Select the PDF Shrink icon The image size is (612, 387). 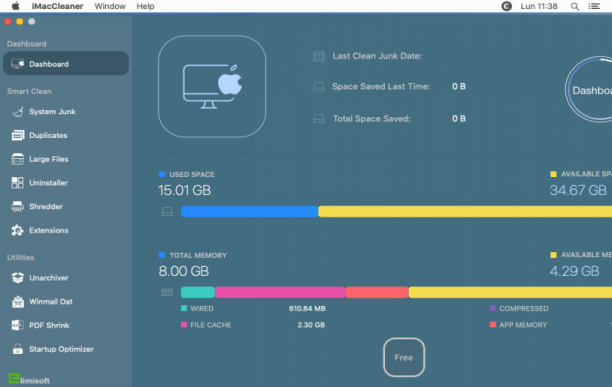[18, 325]
